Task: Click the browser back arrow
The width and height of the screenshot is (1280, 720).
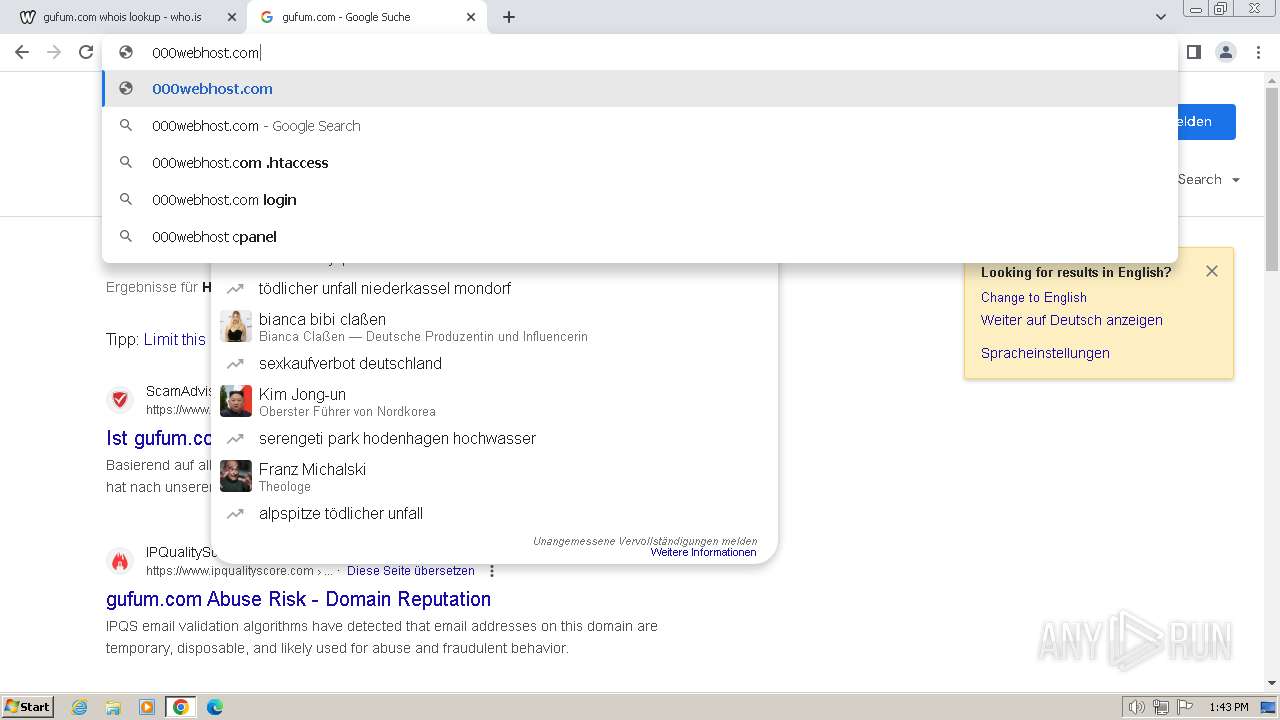Action: click(22, 52)
